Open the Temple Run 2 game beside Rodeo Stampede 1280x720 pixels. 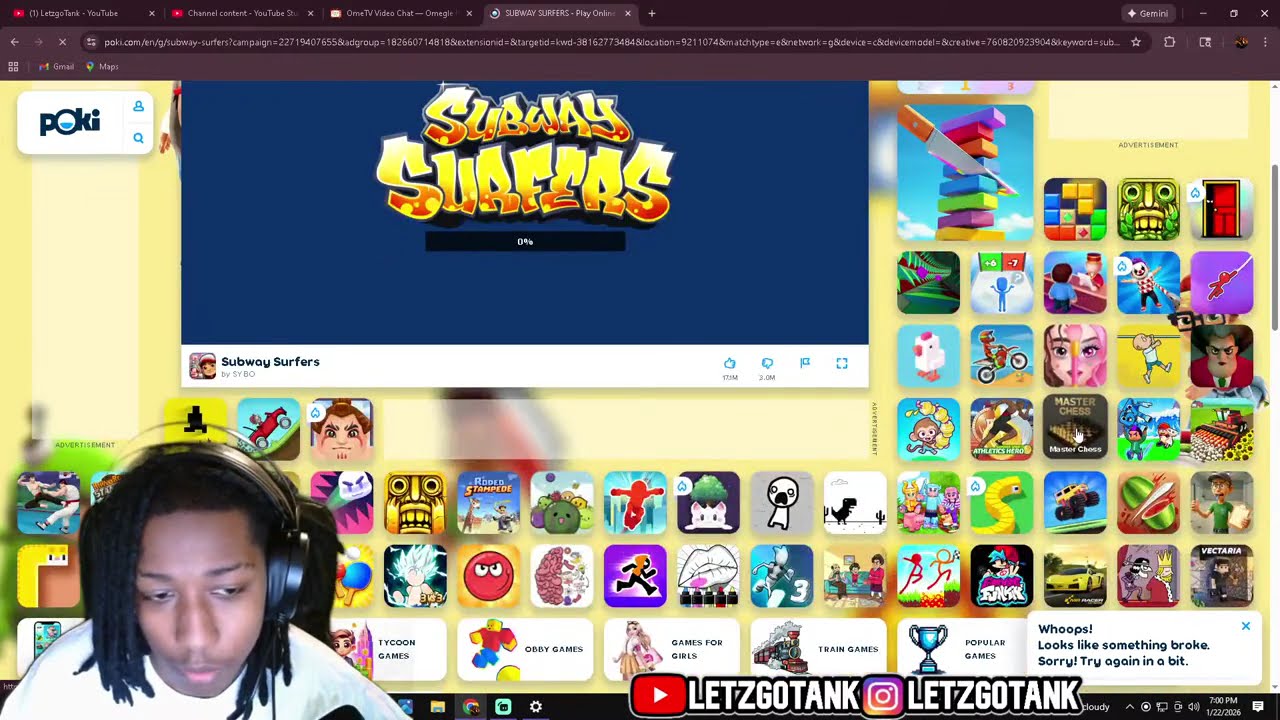point(415,502)
